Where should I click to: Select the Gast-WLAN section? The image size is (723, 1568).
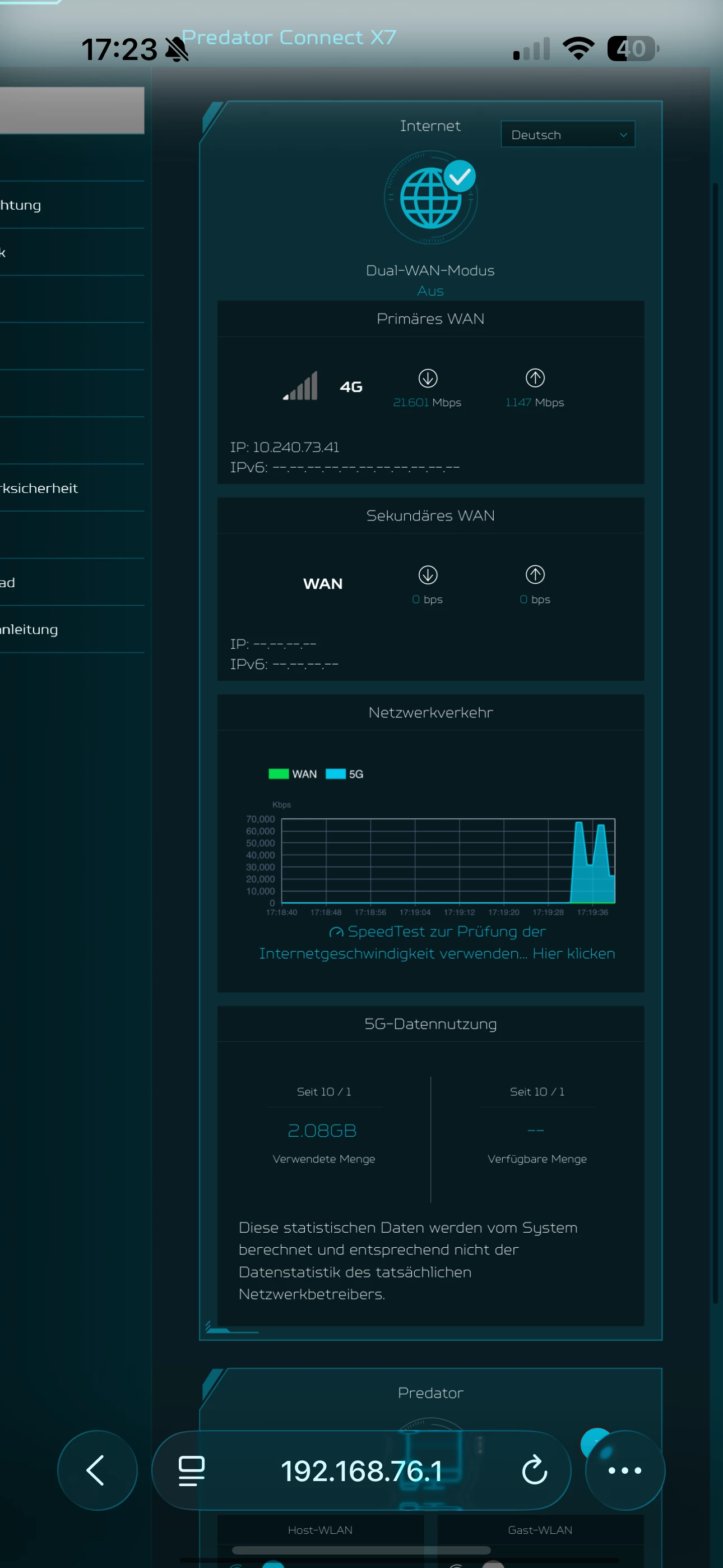pos(540,1530)
